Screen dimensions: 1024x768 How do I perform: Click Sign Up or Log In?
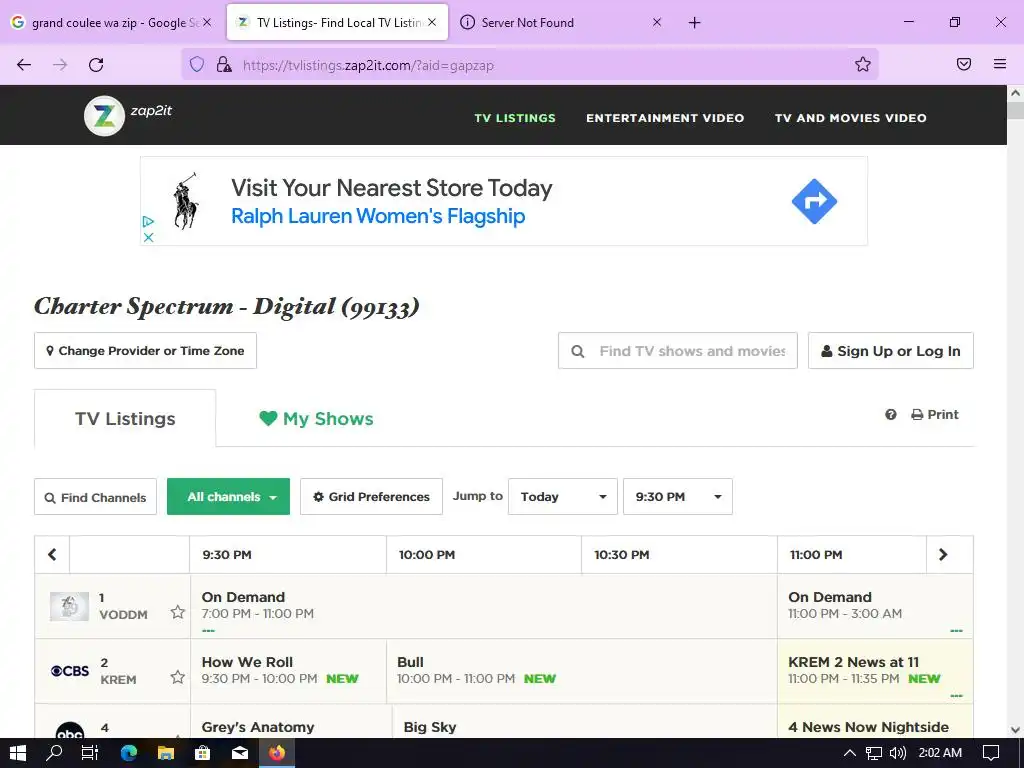[x=891, y=351]
